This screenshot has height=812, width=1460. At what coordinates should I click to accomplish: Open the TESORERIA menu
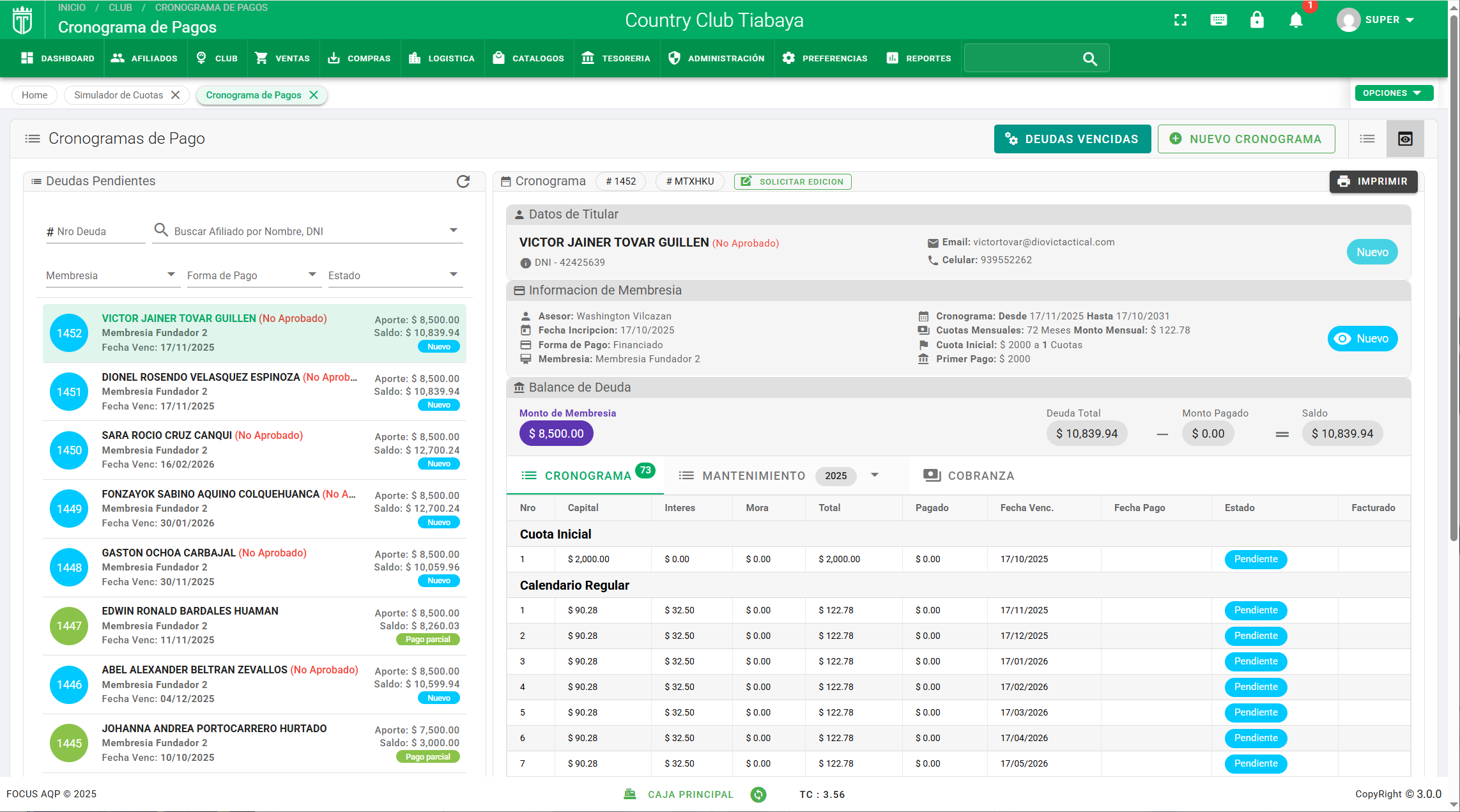pyautogui.click(x=617, y=58)
